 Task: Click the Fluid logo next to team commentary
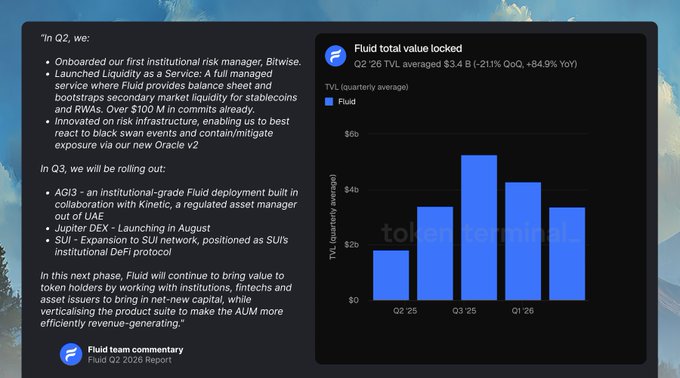click(71, 354)
